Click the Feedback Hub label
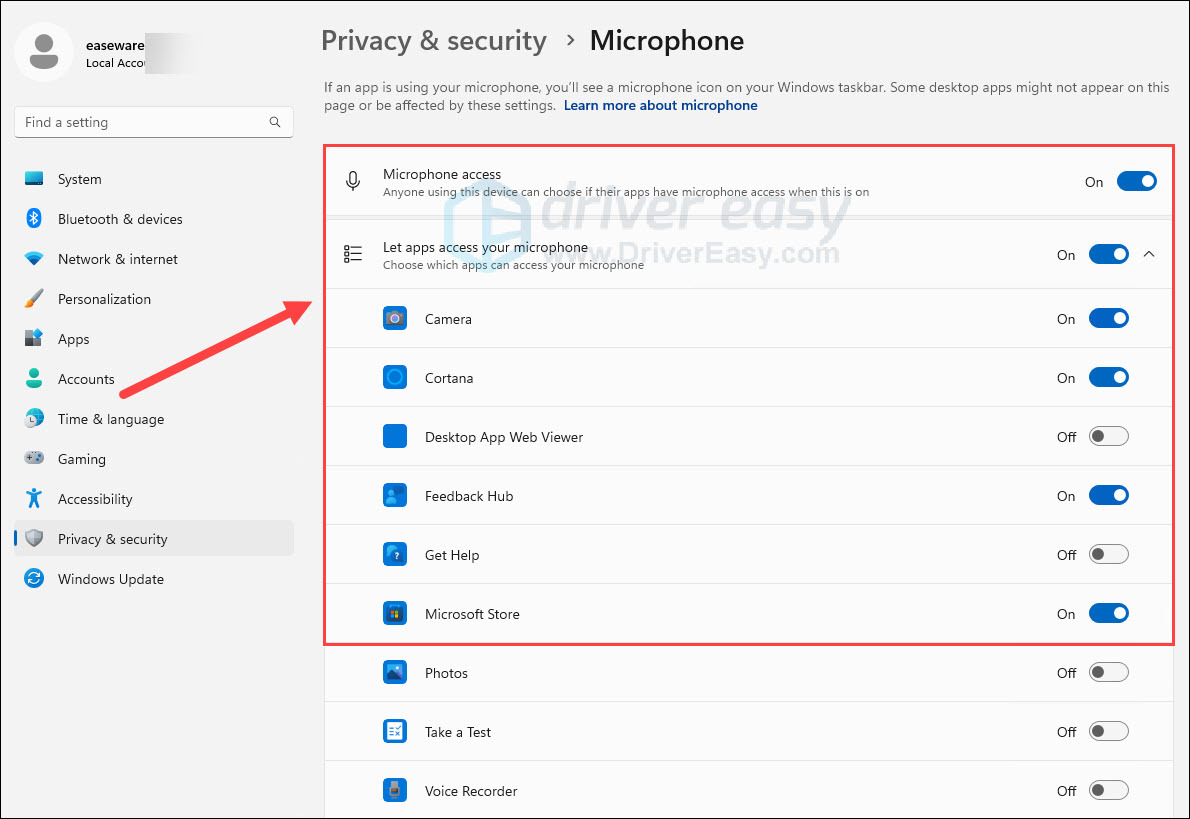Viewport: 1190px width, 819px height. click(x=469, y=496)
